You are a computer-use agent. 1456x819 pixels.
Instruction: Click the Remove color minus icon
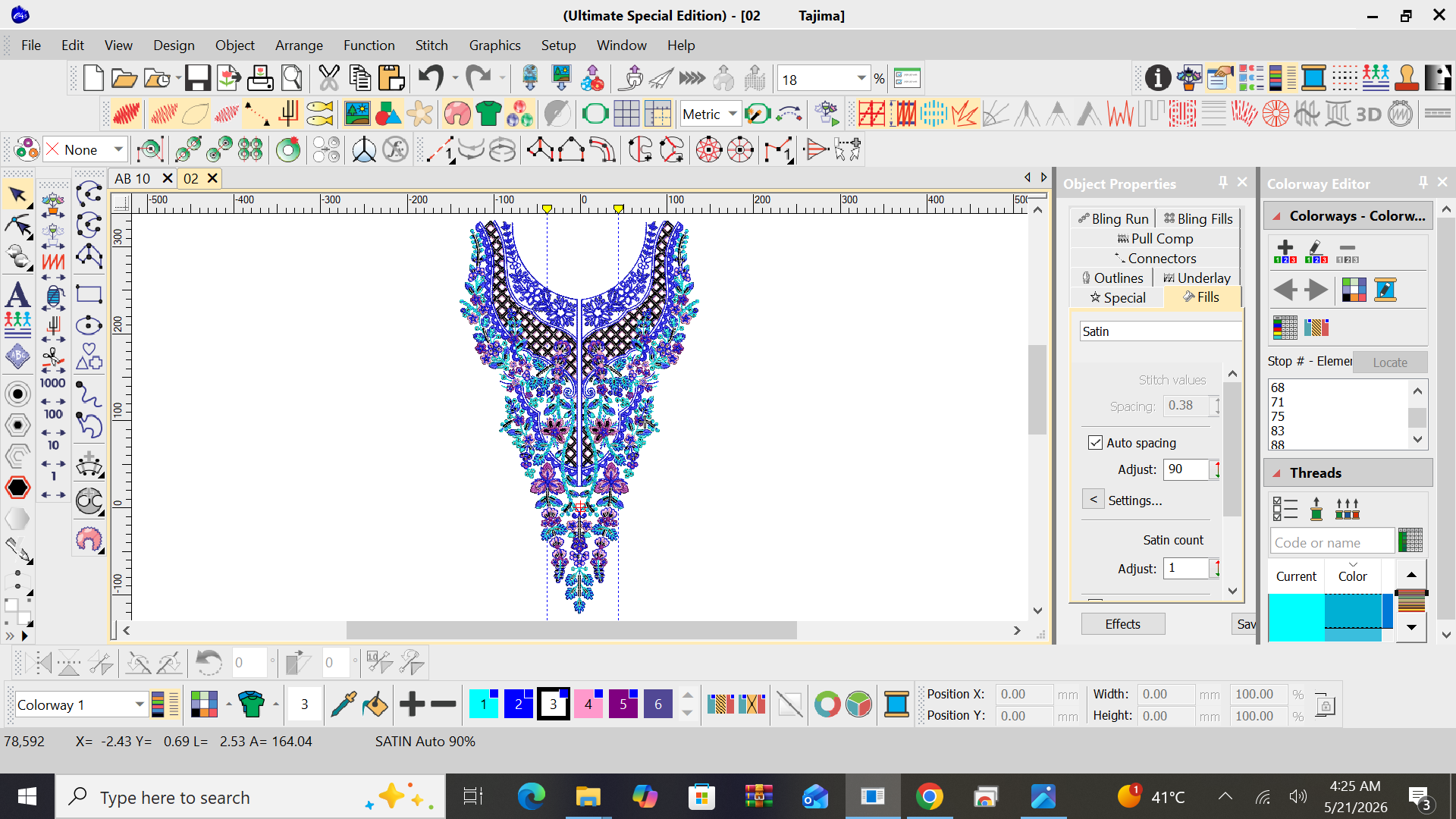click(x=443, y=704)
